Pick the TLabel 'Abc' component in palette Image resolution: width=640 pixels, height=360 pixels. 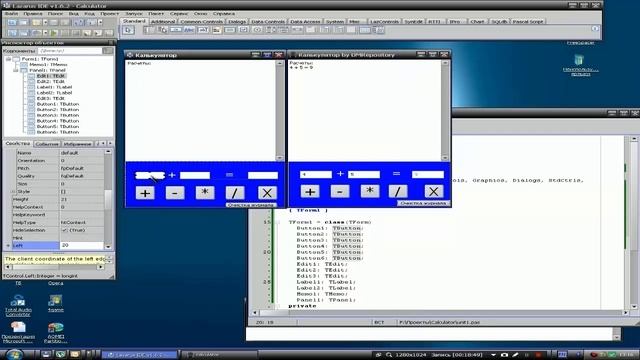click(x=189, y=30)
